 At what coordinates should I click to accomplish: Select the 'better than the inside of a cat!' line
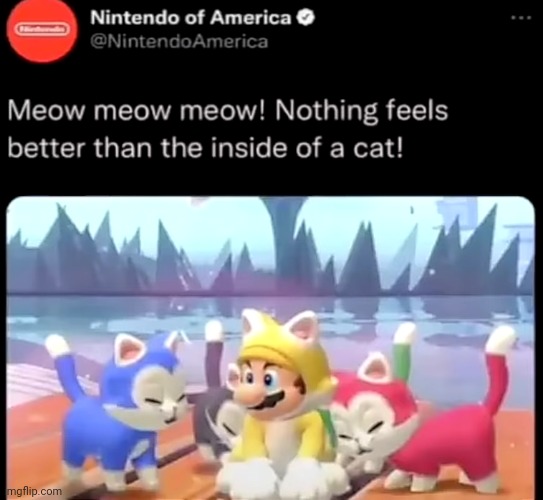(x=206, y=148)
